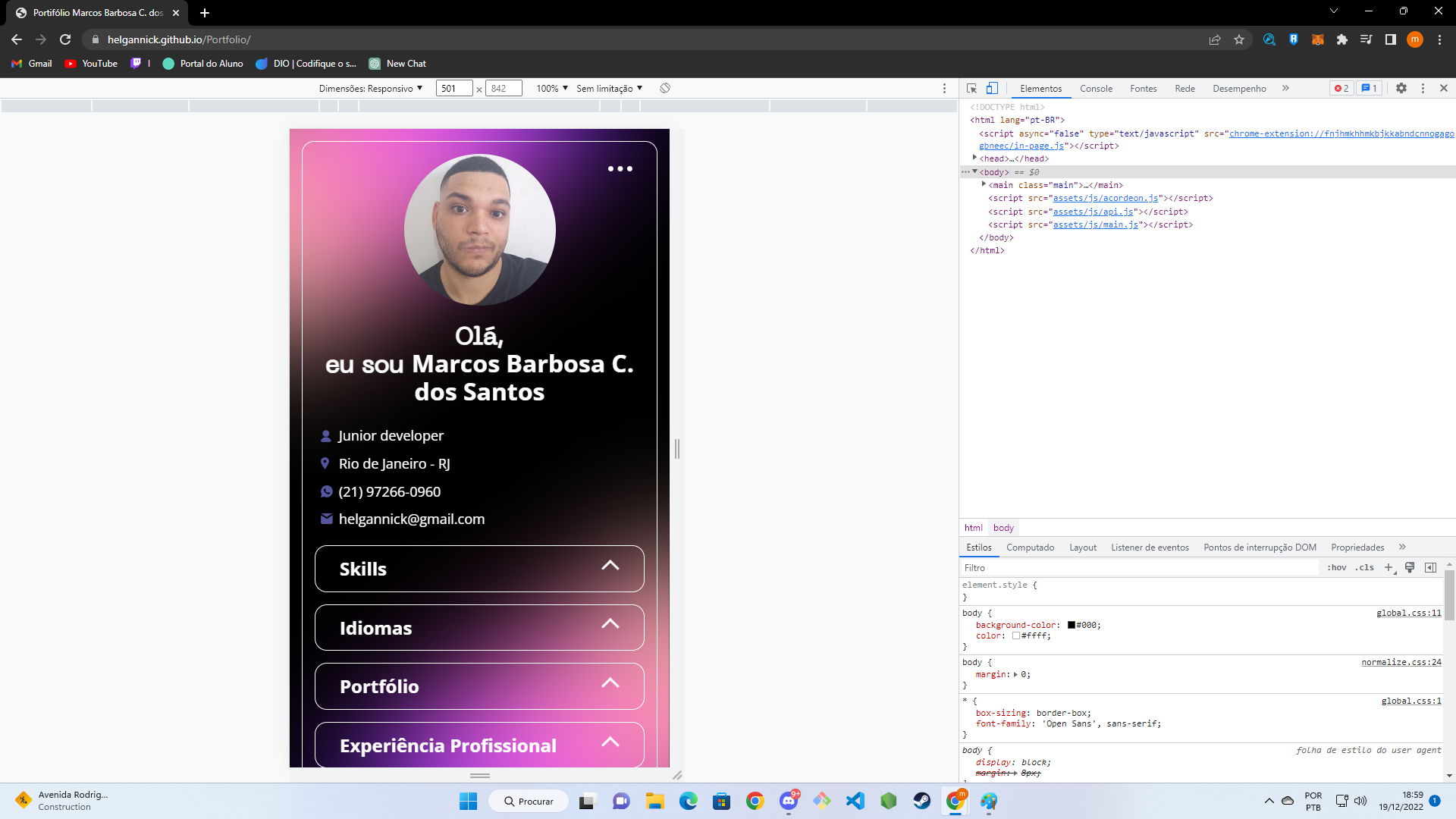Open Visual Studio Code from taskbar
1456x819 pixels.
[855, 801]
